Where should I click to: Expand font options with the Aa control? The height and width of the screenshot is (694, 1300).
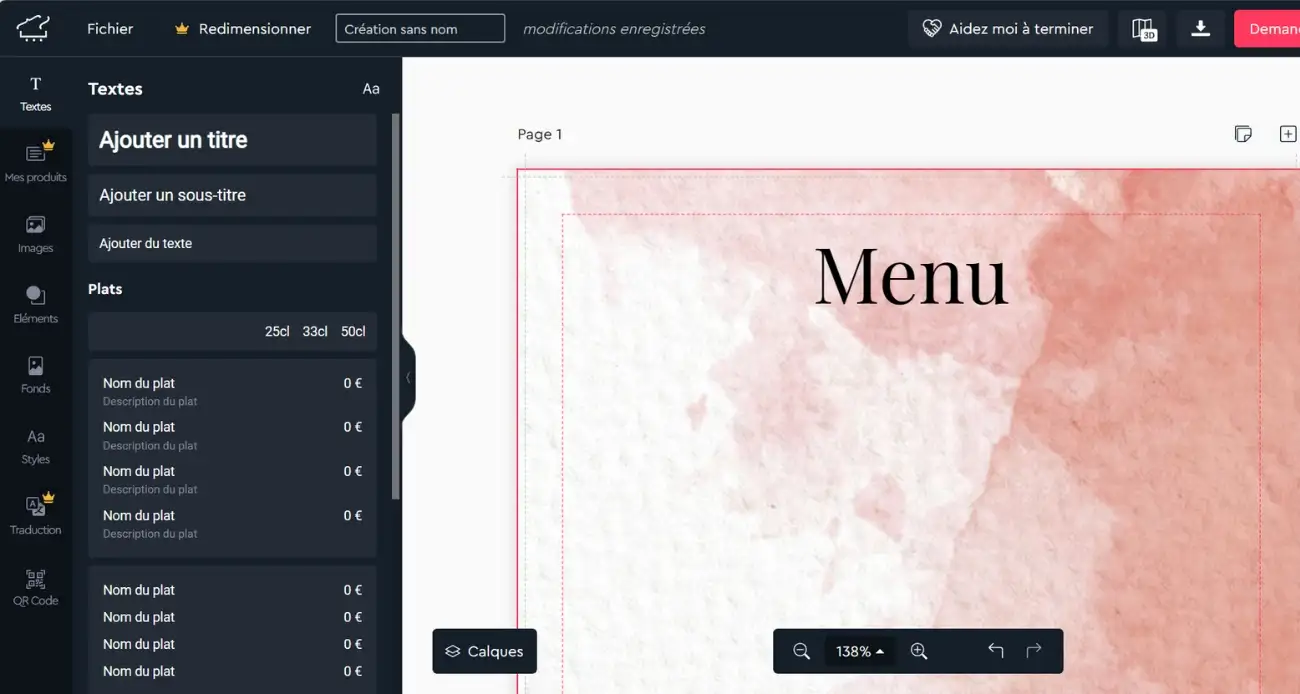coord(371,88)
